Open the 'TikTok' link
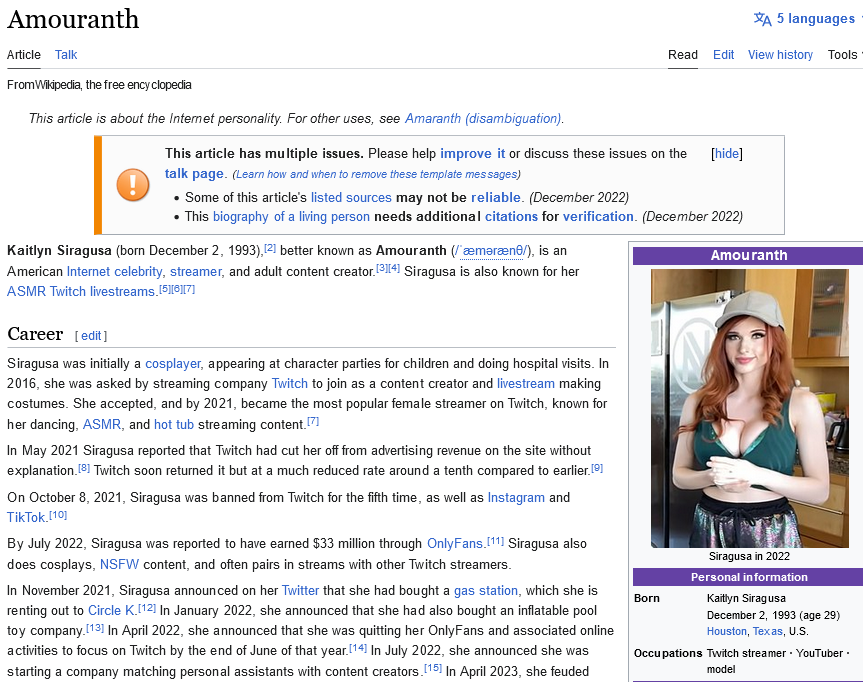Image resolution: width=863 pixels, height=682 pixels. 26,518
